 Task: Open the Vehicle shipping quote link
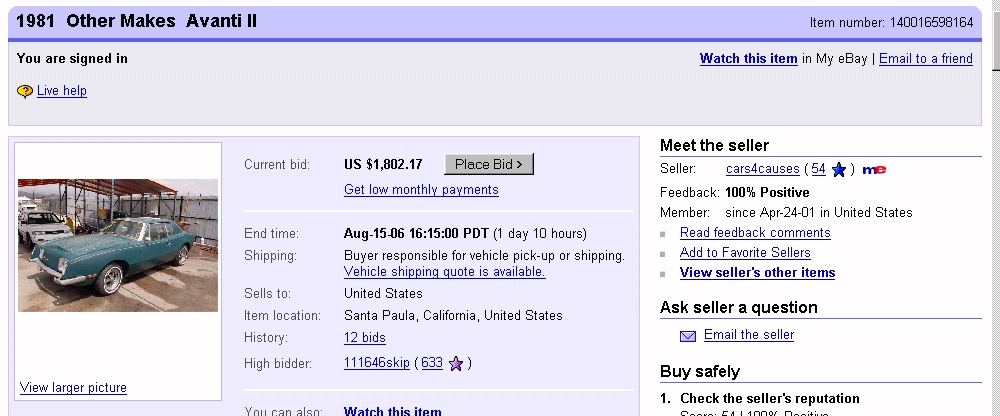445,272
